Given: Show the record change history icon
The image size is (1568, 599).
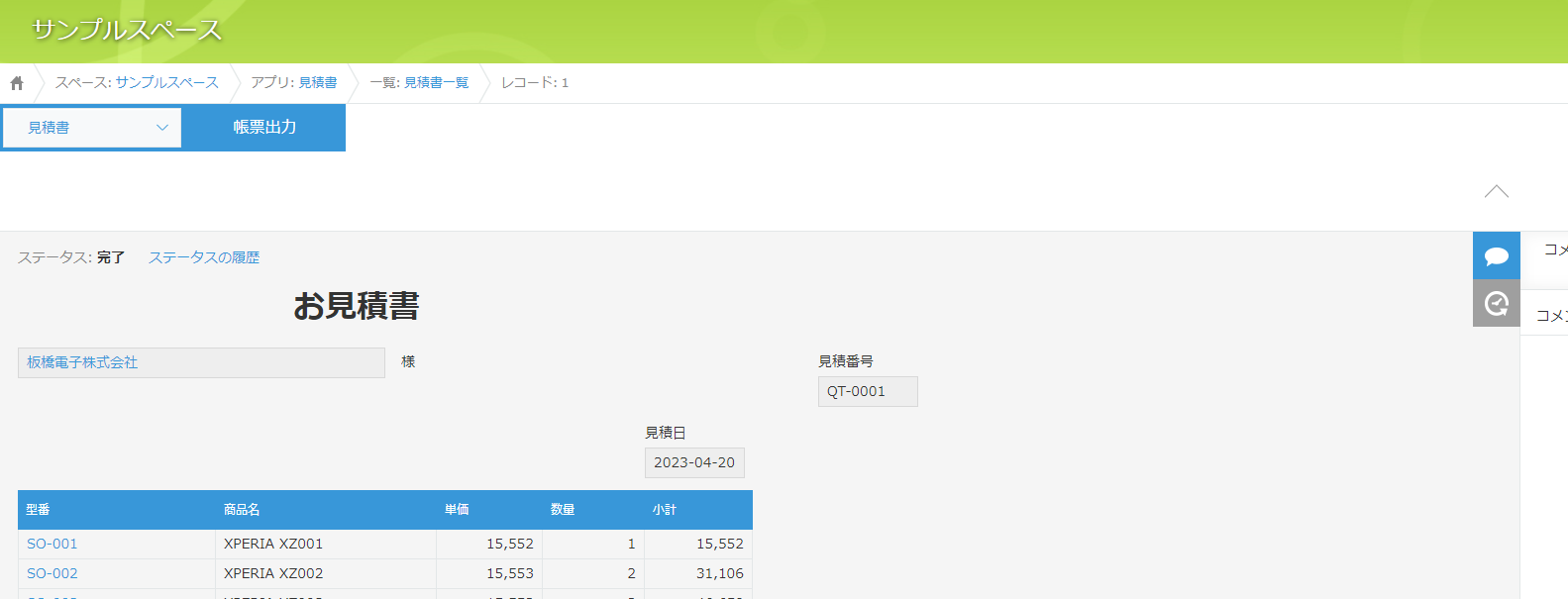Looking at the screenshot, I should pos(1496,303).
